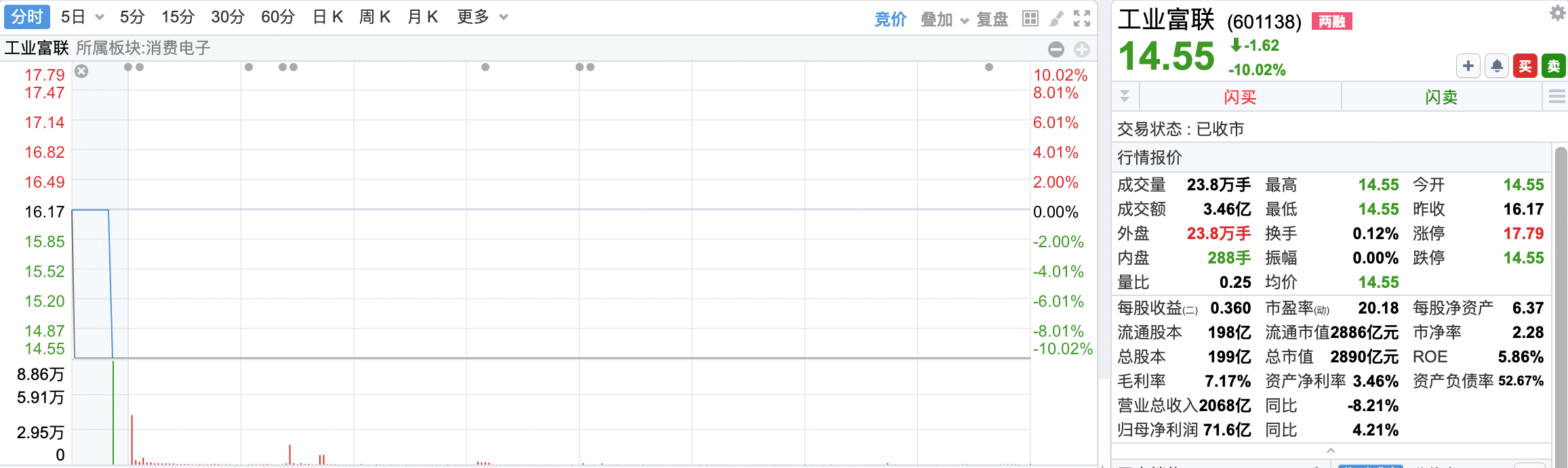This screenshot has height=468, width=1568.
Task: Switch to 15分 chart tab
Action: 178,17
